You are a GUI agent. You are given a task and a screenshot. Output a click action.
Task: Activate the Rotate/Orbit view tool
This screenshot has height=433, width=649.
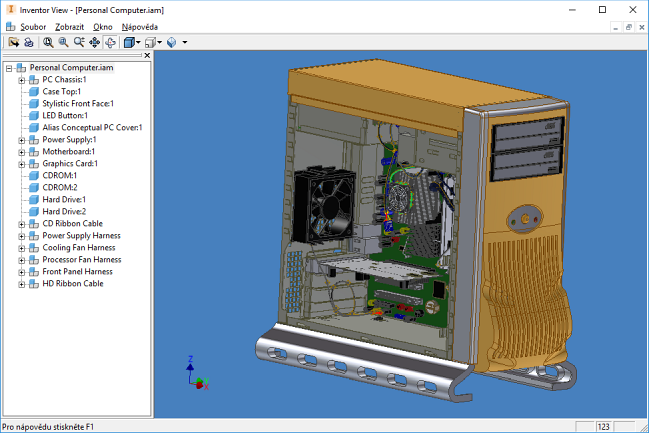[110, 42]
